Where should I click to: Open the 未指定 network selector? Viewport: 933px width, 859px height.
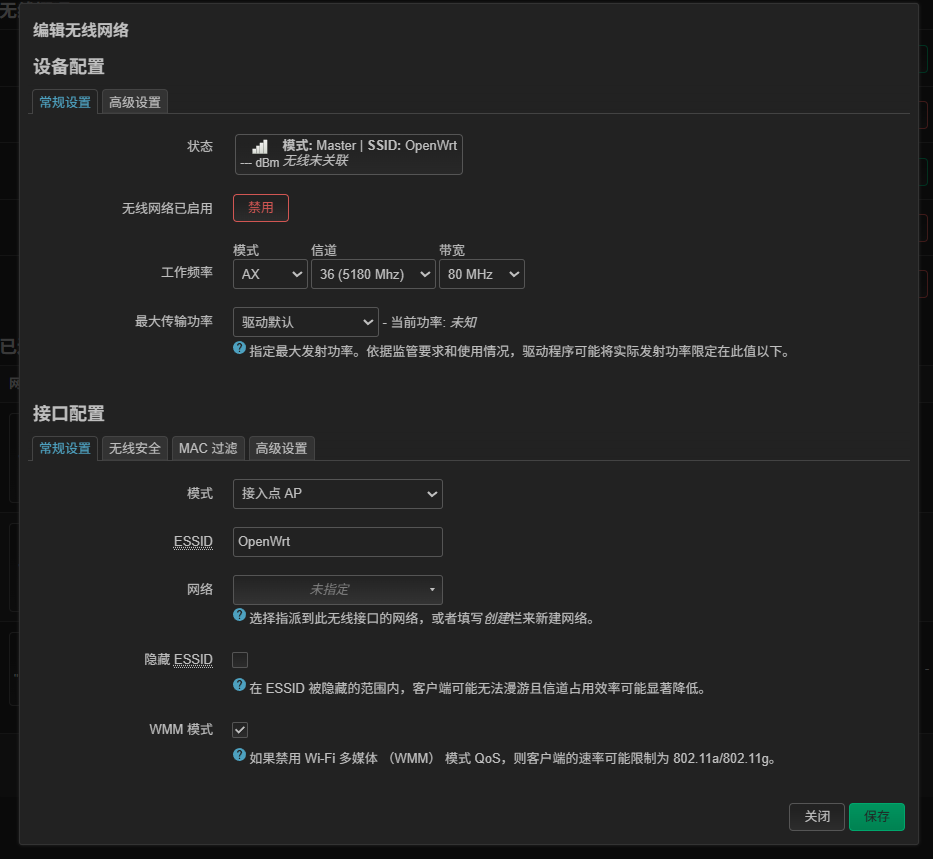pos(337,590)
